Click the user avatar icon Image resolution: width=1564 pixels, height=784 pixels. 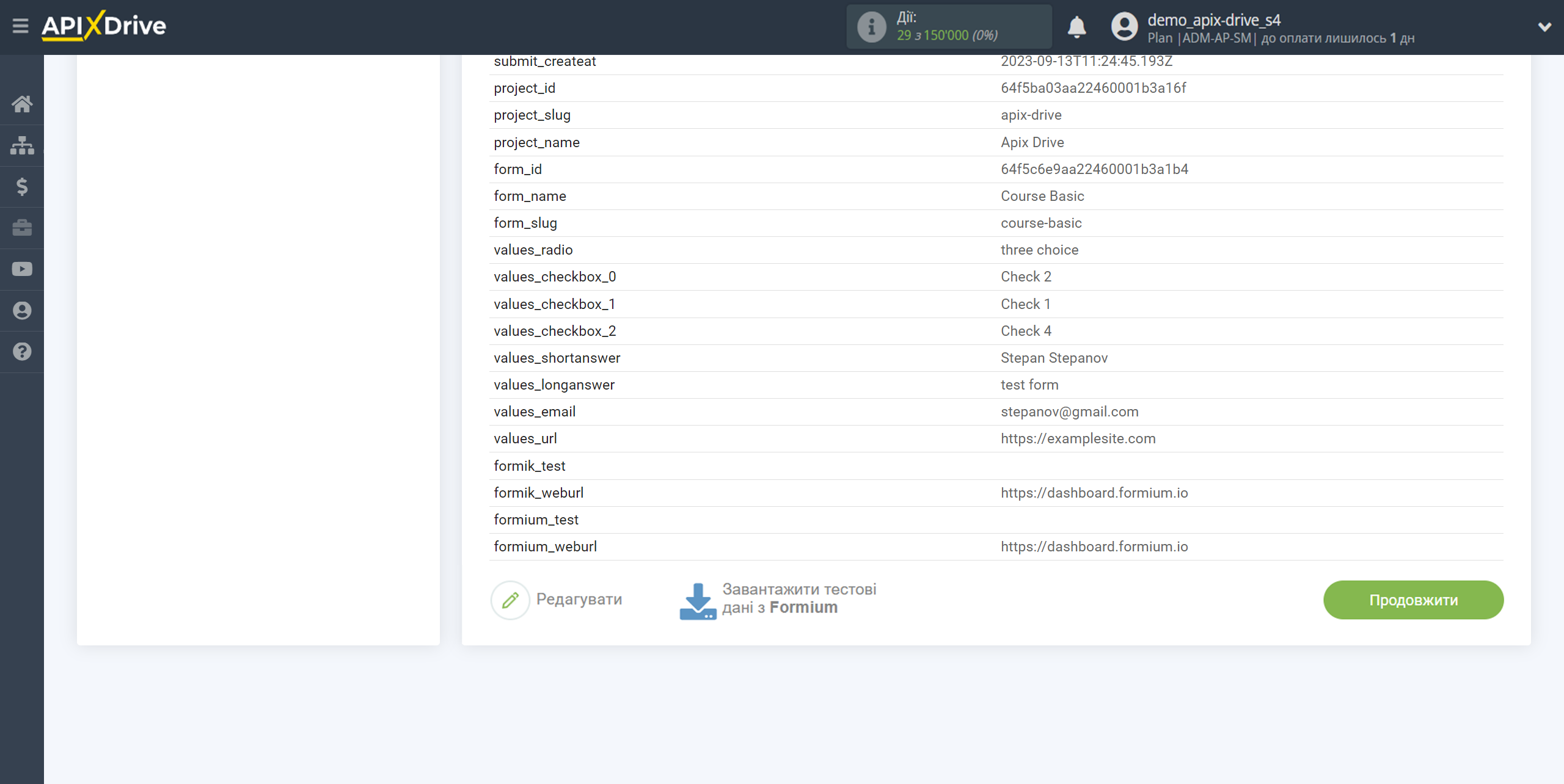[1124, 27]
